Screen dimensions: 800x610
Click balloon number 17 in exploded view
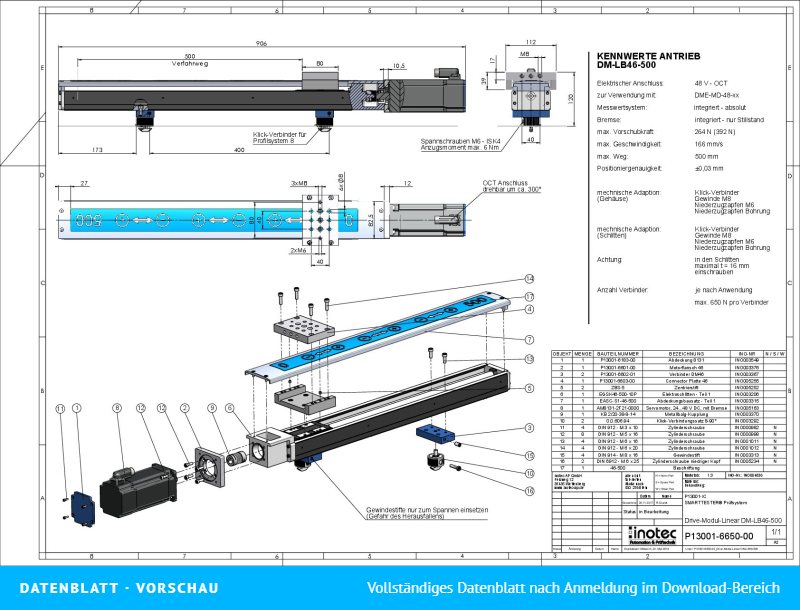pyautogui.click(x=529, y=297)
